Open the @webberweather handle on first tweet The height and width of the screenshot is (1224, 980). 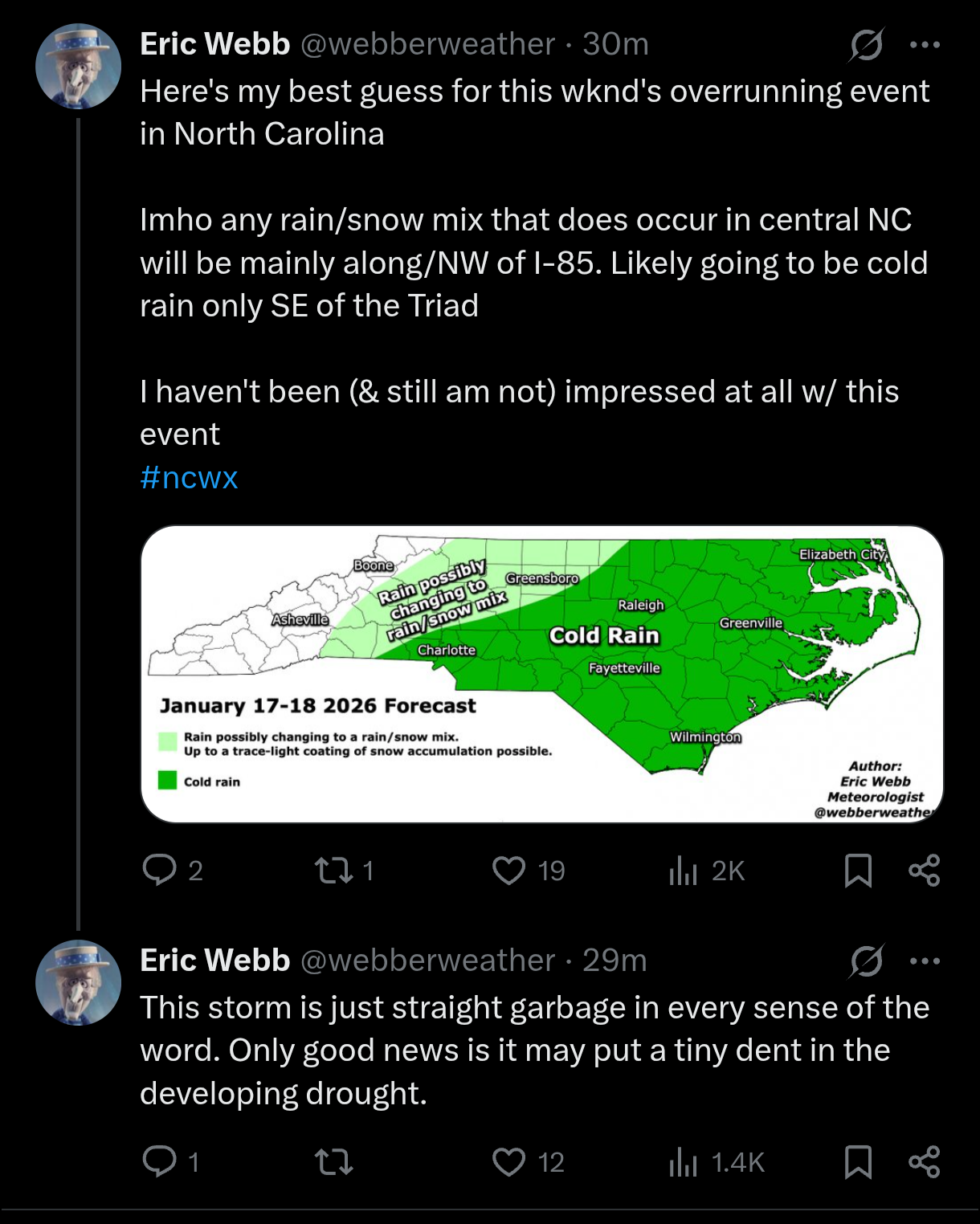click(427, 44)
